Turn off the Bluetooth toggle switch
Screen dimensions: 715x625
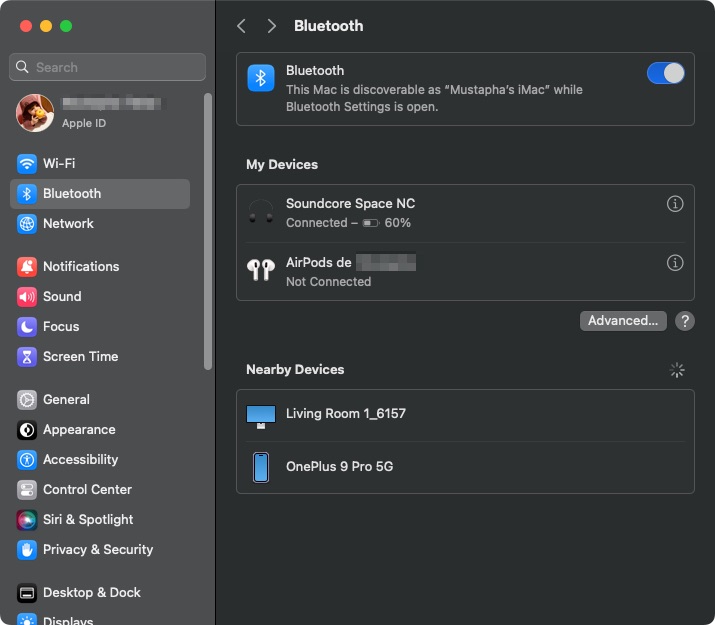(x=665, y=73)
